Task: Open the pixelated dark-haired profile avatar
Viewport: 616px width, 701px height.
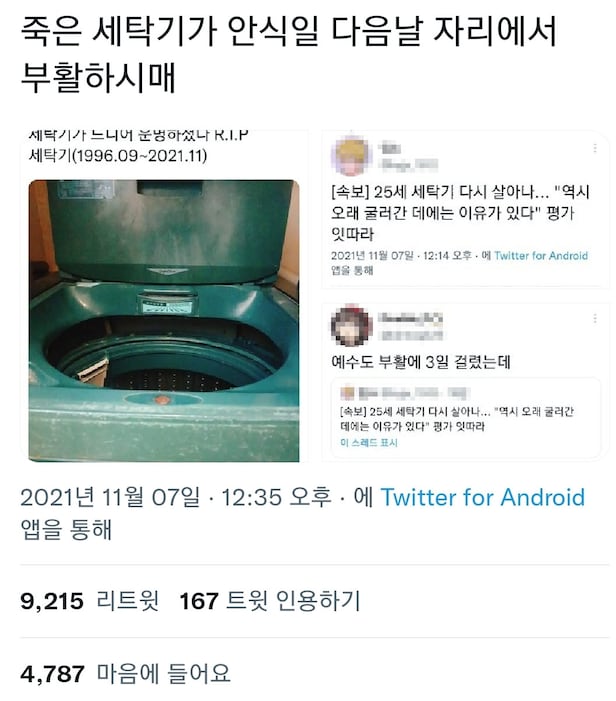Action: coord(352,325)
